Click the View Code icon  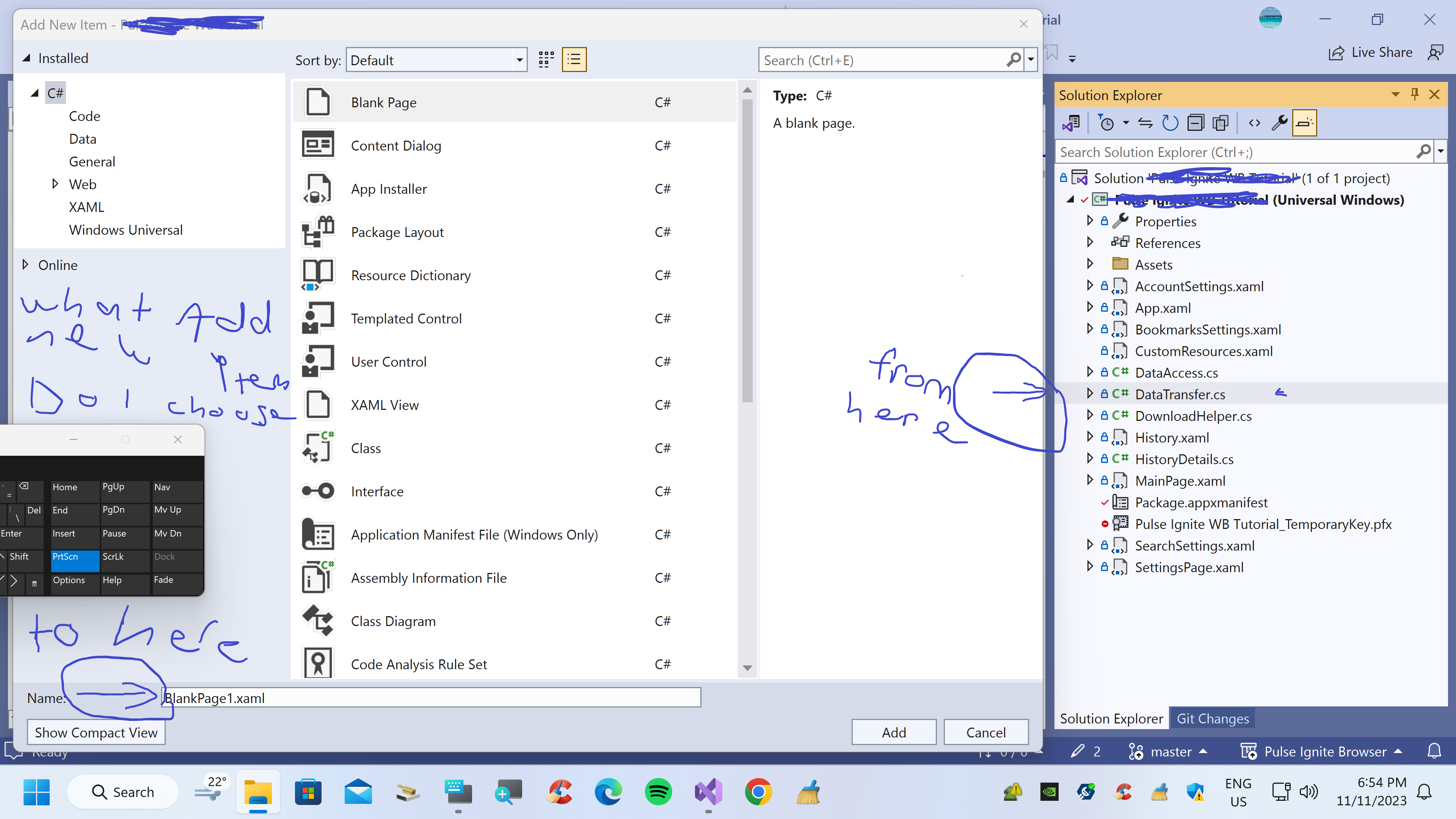click(x=1254, y=122)
